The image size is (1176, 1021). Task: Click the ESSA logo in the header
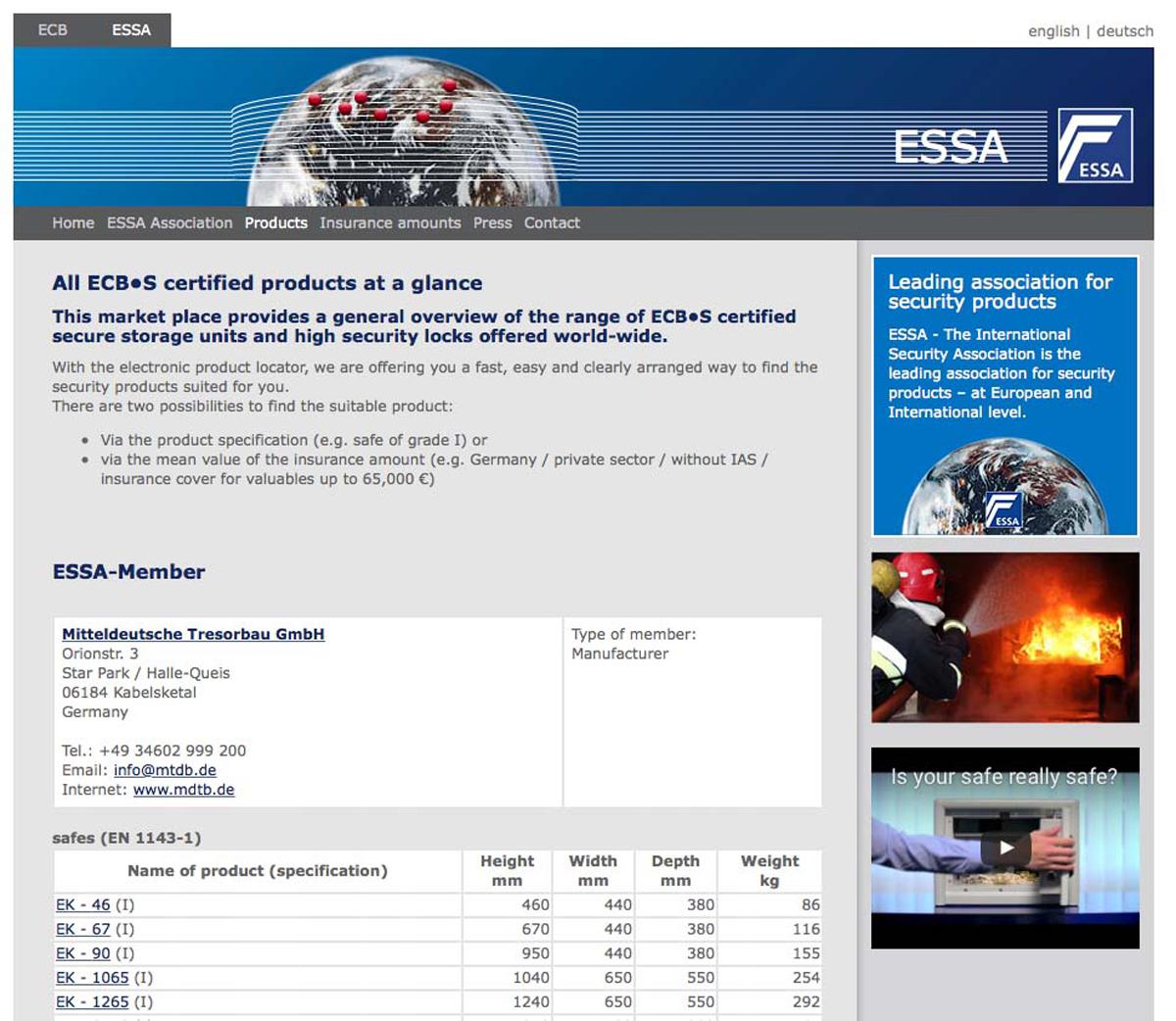point(1096,145)
